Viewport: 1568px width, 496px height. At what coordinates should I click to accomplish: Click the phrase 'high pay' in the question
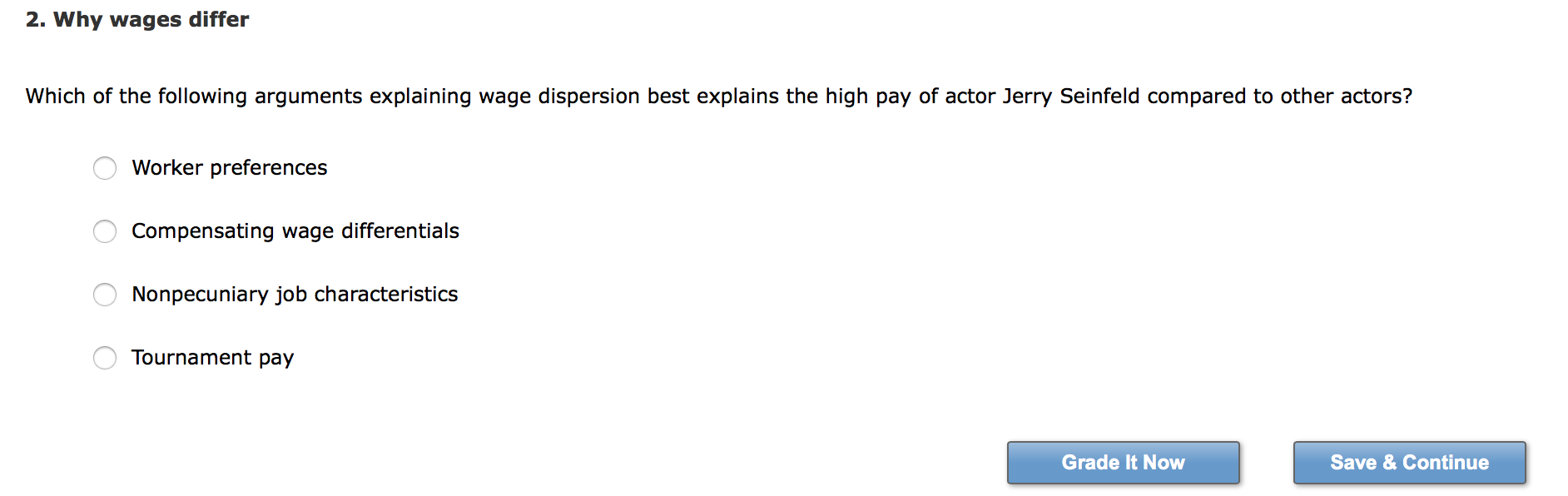pos(868,97)
